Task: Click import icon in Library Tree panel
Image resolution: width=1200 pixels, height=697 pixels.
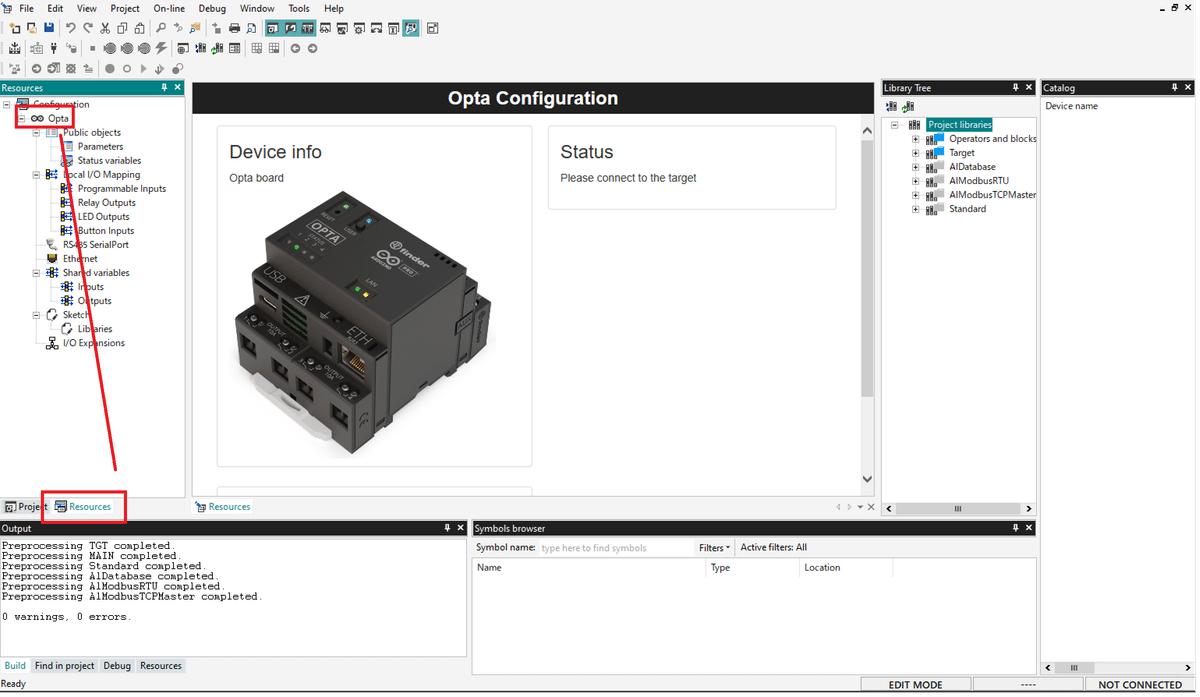Action: 891,106
